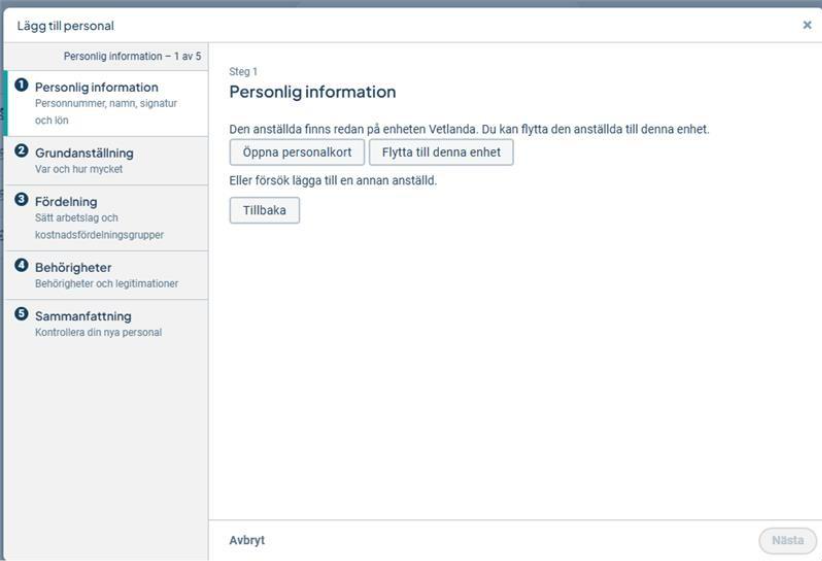
Task: Cancel the wizard with Avbryt
Action: [x=247, y=540]
